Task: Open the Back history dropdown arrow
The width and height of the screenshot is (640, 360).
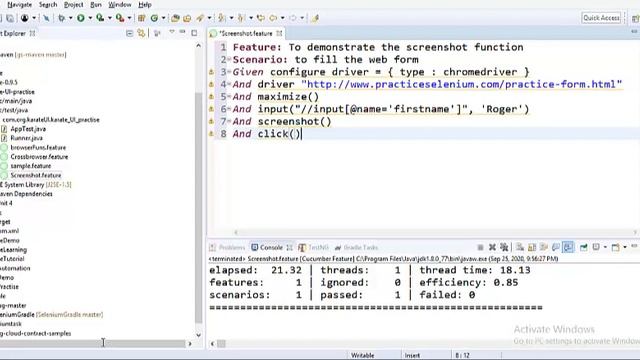Action: click(282, 18)
